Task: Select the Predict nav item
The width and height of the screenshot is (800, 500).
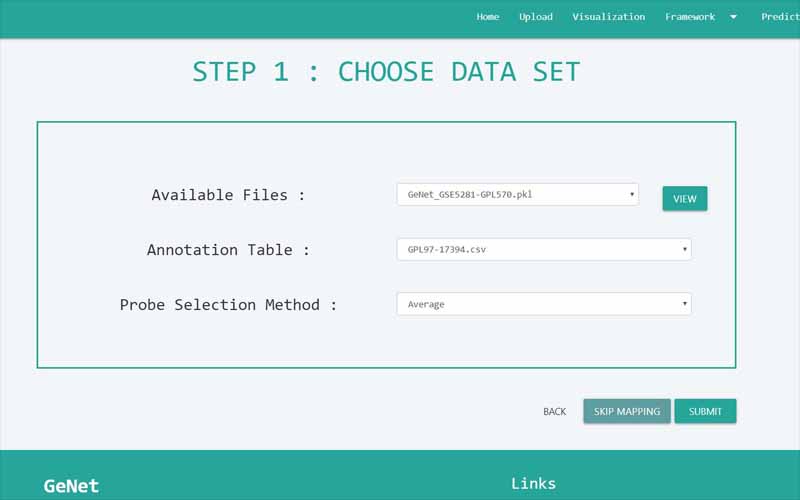Action: coord(780,17)
